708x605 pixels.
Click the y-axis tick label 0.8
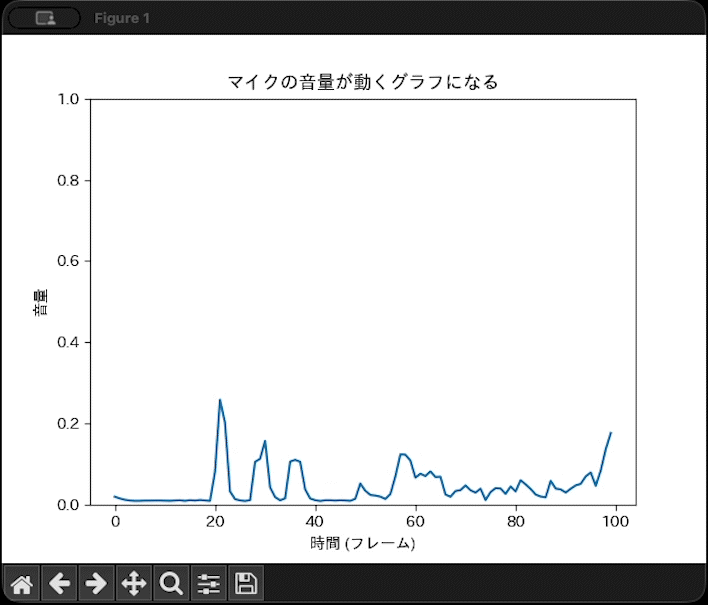tap(68, 181)
